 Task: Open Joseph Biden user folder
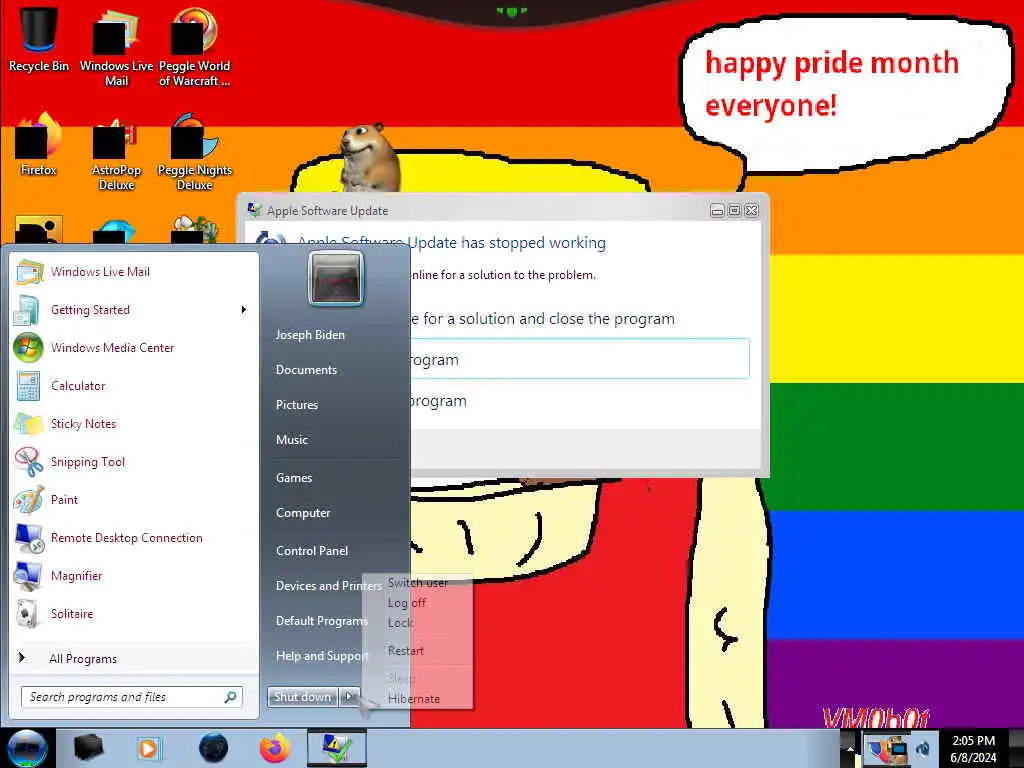(310, 334)
